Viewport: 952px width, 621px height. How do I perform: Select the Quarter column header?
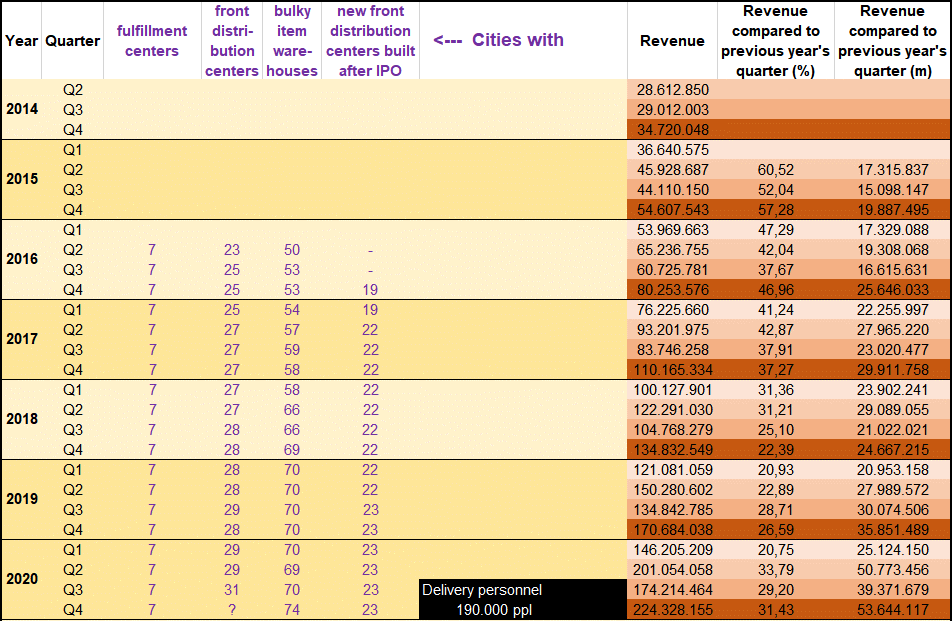[72, 41]
